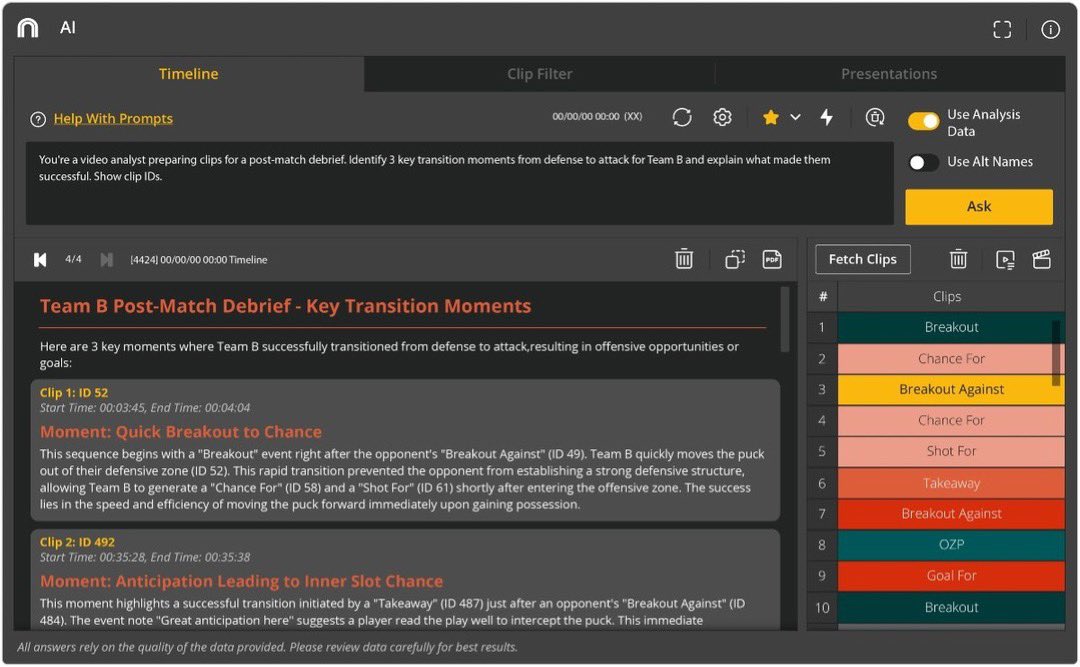1080x667 pixels.
Task: Switch to the Clip Filter tab
Action: (x=539, y=74)
